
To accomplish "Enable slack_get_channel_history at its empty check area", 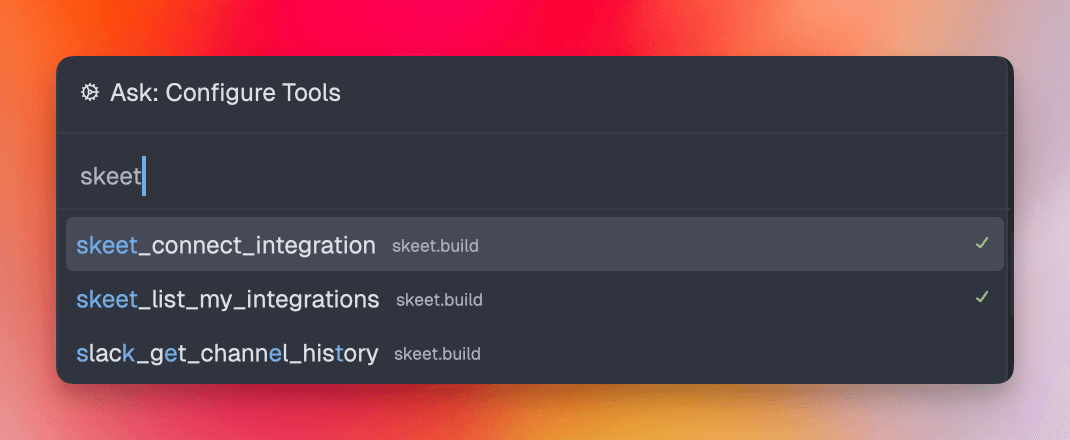I will click(x=981, y=353).
